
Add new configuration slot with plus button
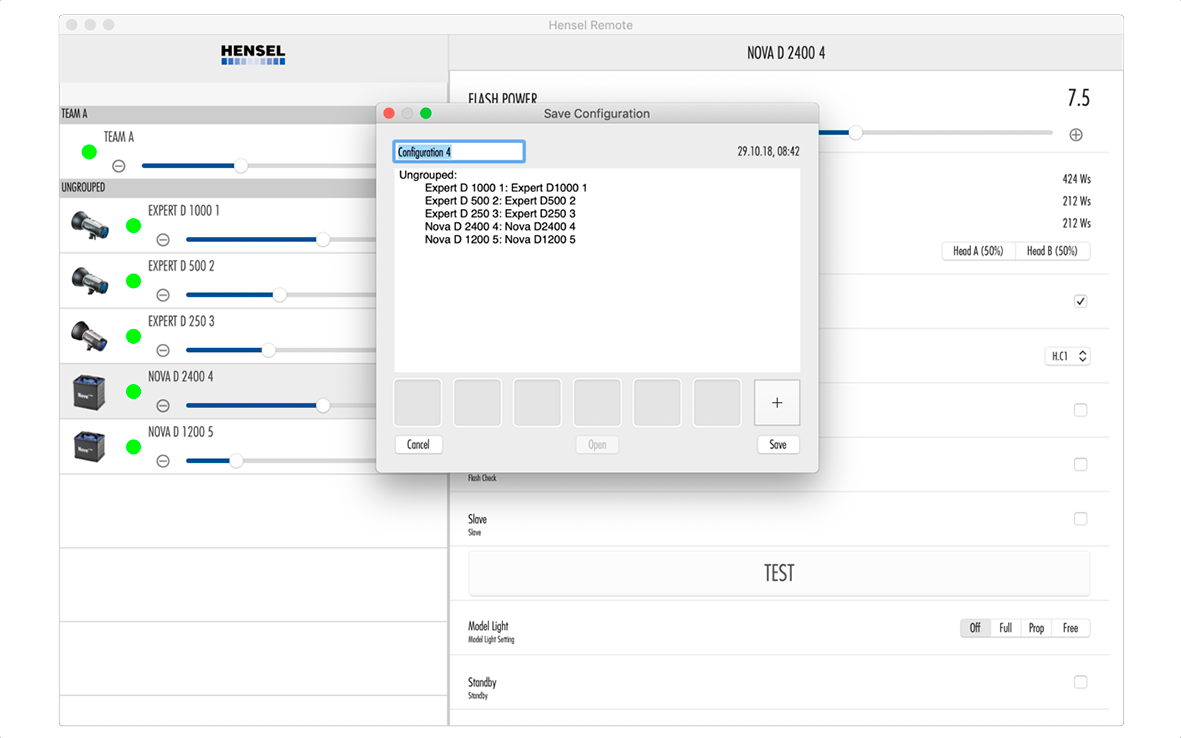[x=777, y=403]
